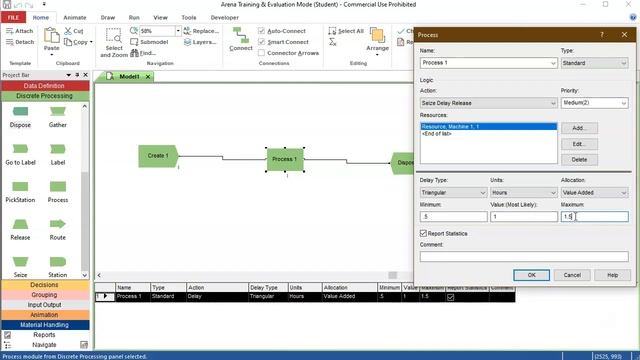640x360 pixels.
Task: Open the FILE menu
Action: coord(13,18)
